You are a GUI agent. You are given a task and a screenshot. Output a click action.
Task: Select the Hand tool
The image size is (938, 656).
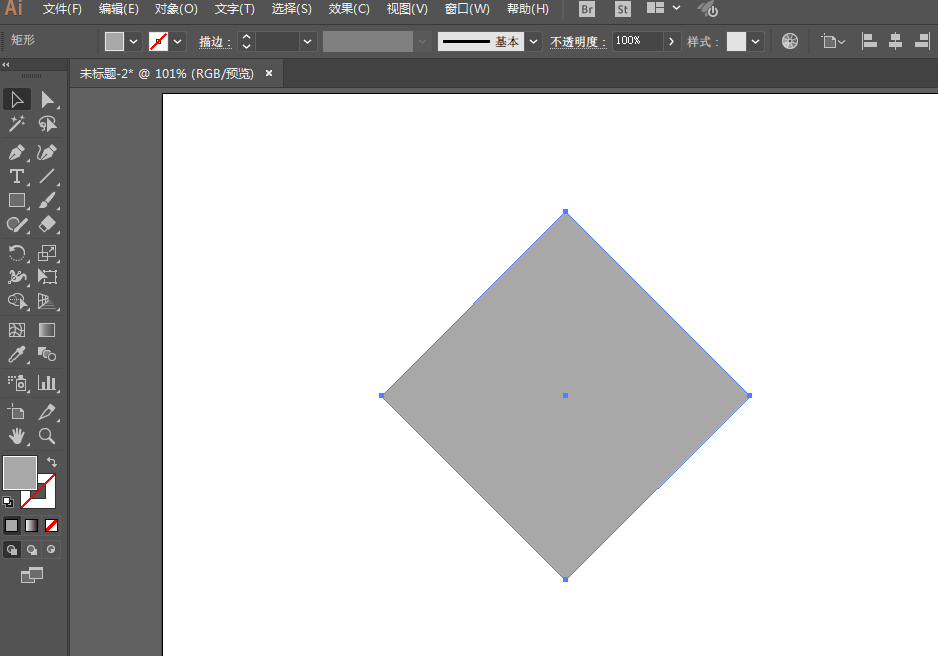17,436
